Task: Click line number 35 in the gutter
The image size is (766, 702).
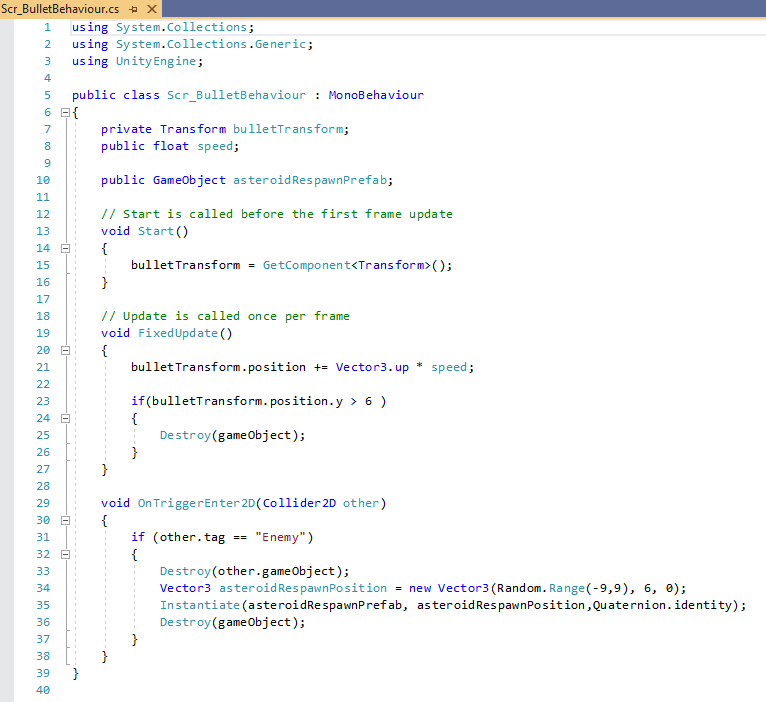Action: pyautogui.click(x=42, y=605)
